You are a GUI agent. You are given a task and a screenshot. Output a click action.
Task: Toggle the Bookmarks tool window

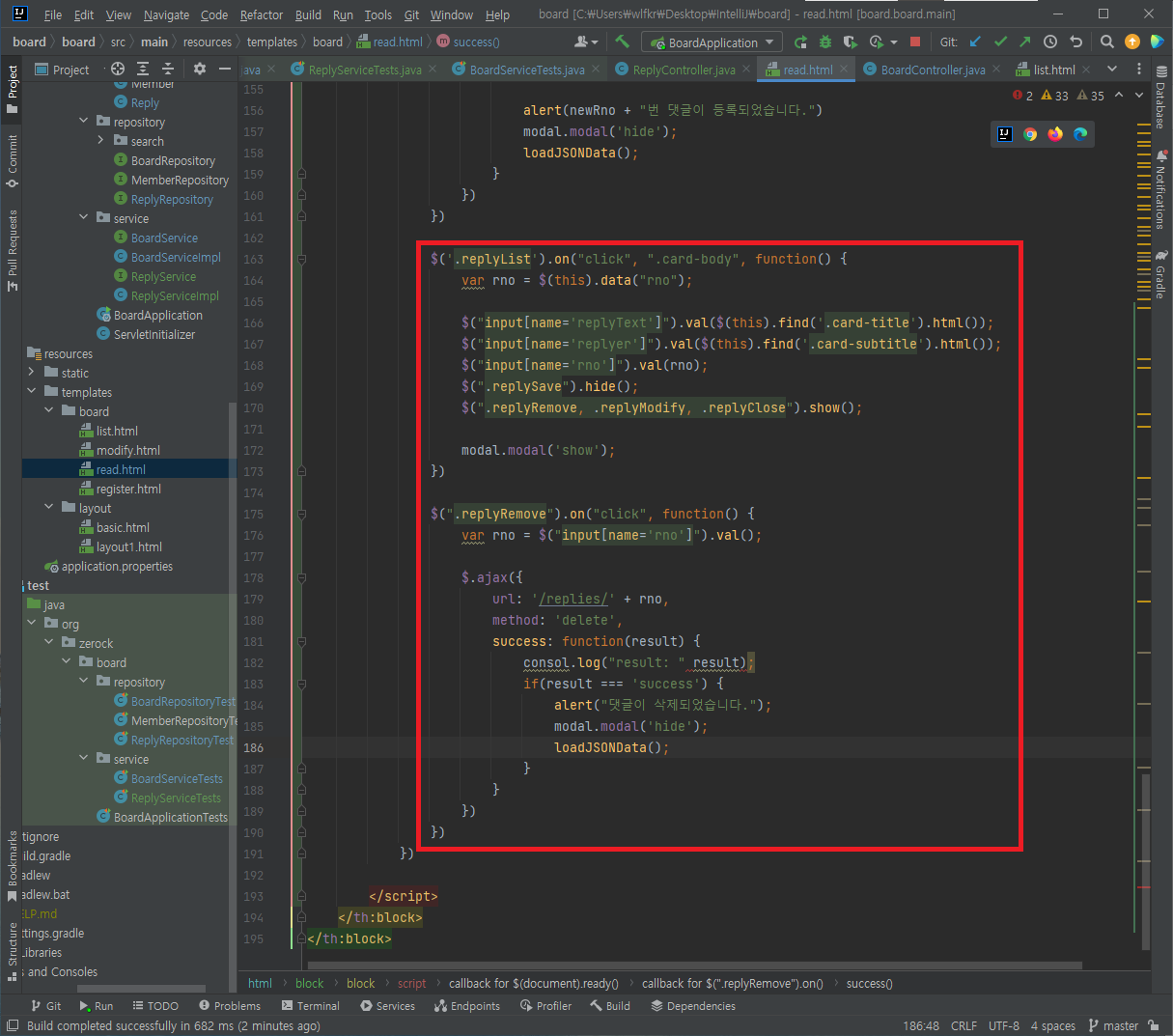click(12, 866)
